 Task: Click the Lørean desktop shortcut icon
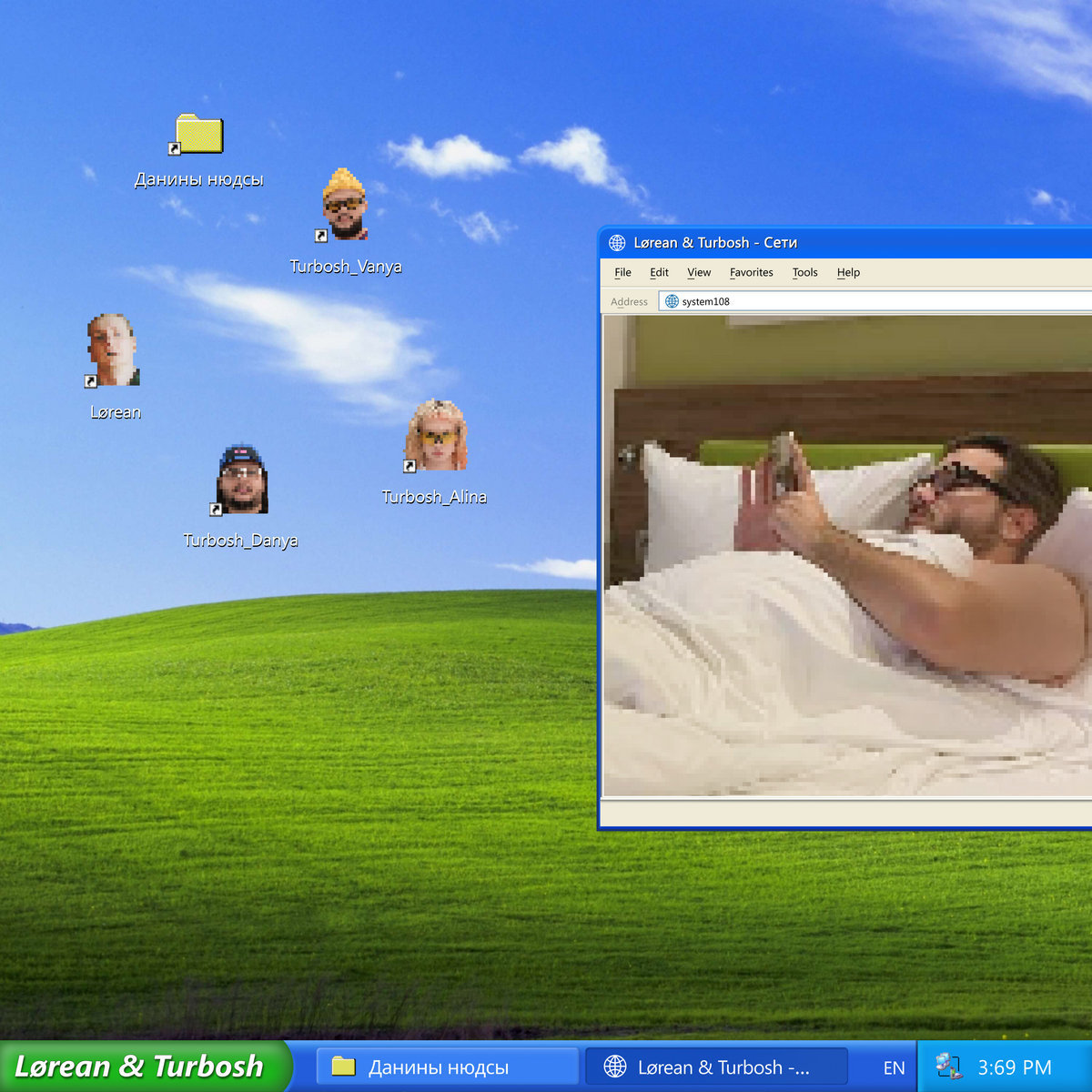[x=113, y=351]
